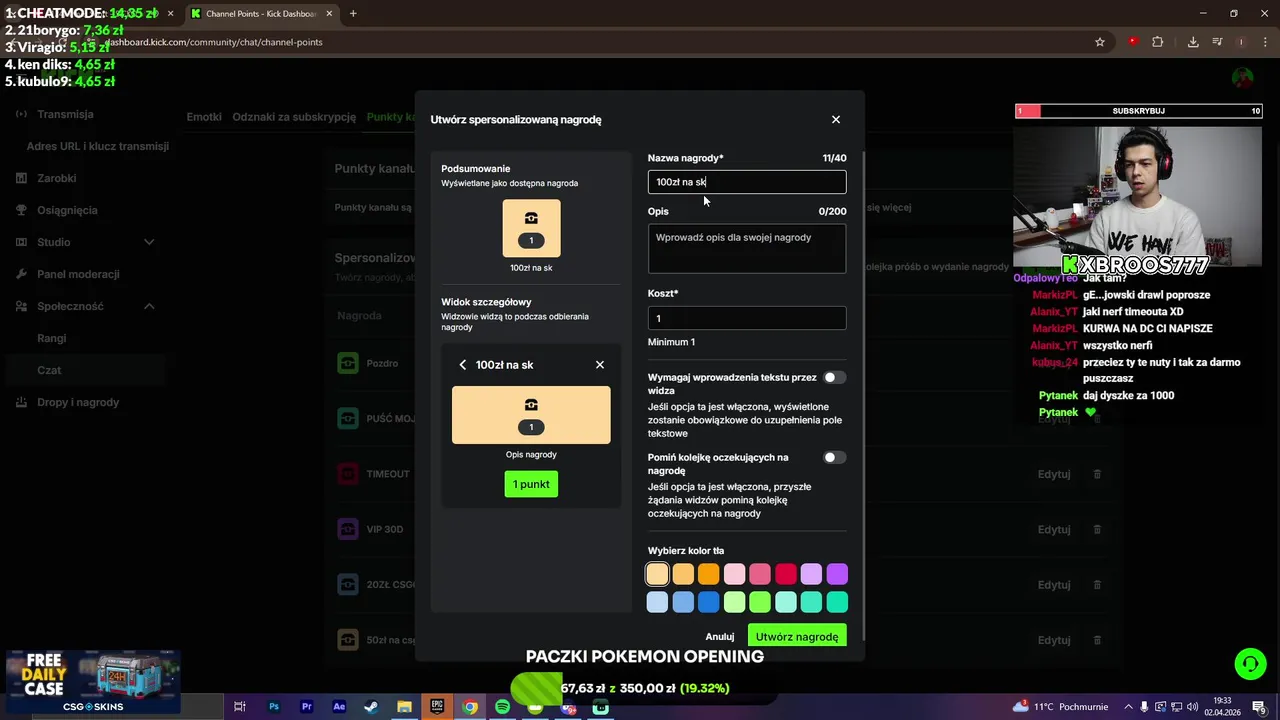Select the Channel Points Kick Dashboard browser tab

(x=260, y=14)
